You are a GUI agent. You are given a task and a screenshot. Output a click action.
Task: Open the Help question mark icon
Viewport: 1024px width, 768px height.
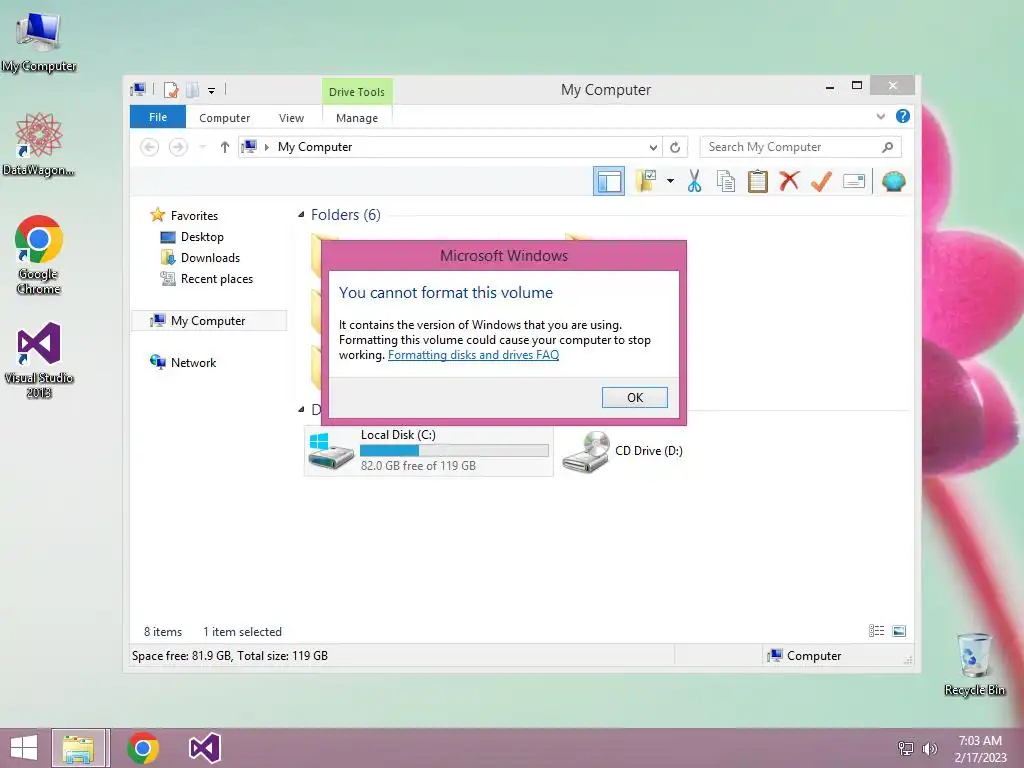tap(903, 116)
